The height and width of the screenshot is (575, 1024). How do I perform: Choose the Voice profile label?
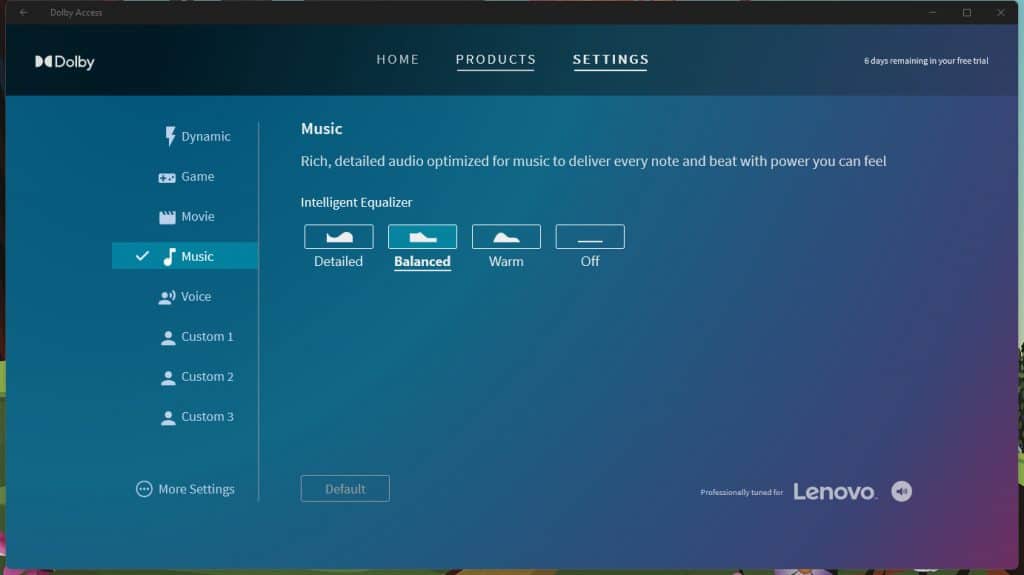pos(196,297)
